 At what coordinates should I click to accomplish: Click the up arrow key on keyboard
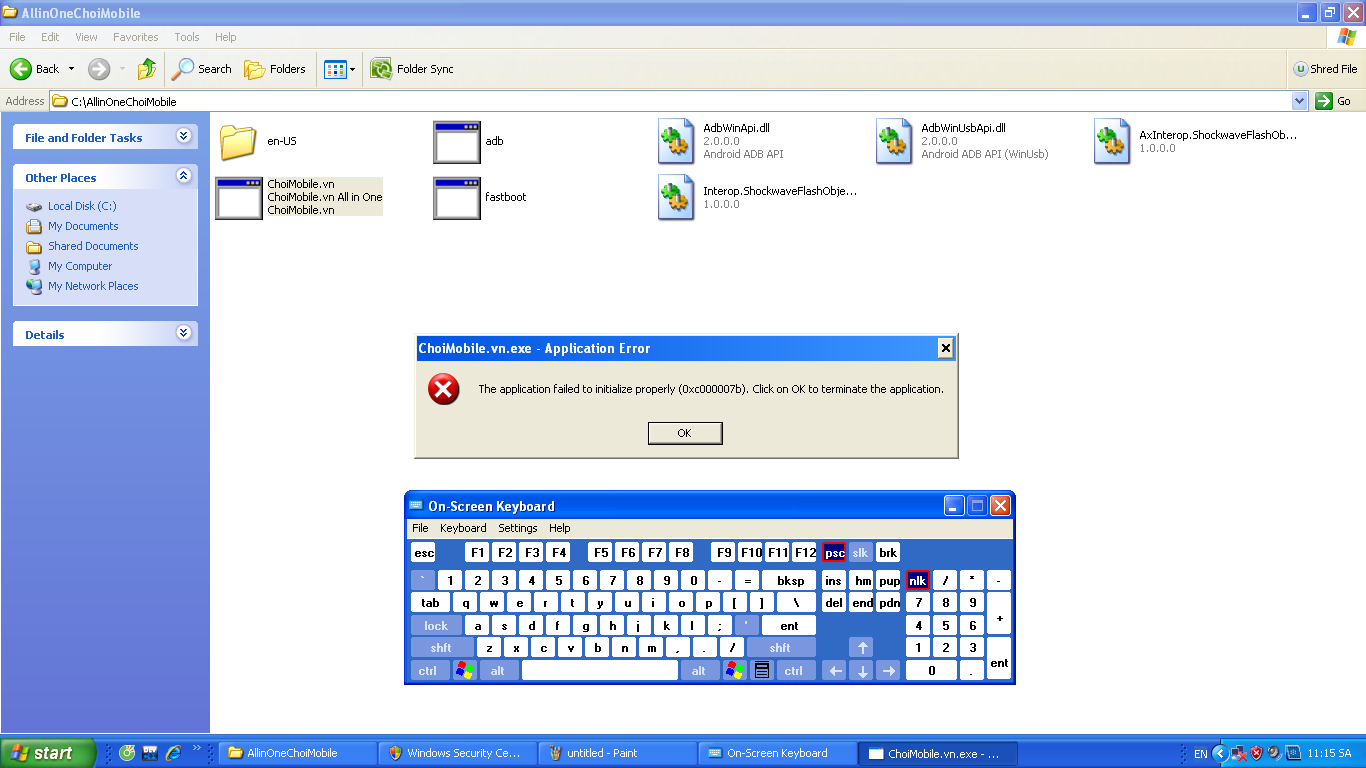click(861, 648)
